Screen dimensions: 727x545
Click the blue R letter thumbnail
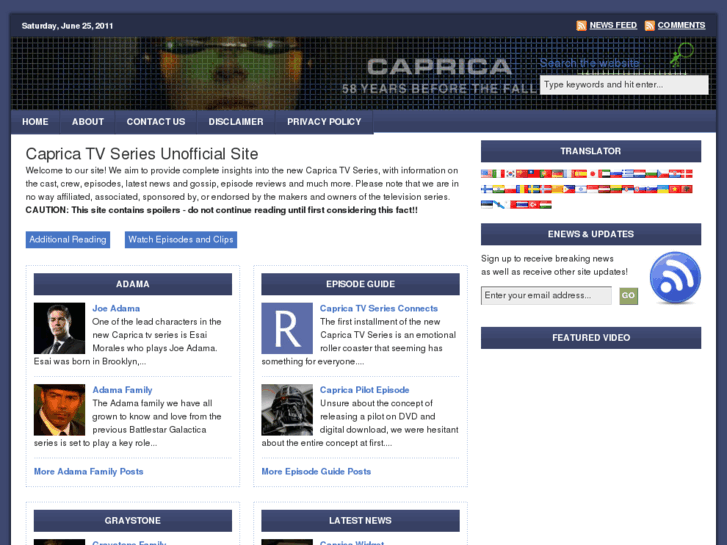pyautogui.click(x=287, y=328)
